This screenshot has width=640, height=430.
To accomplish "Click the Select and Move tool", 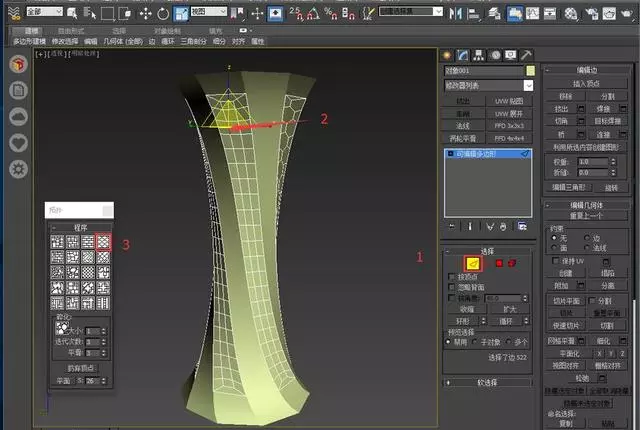I will coord(147,14).
